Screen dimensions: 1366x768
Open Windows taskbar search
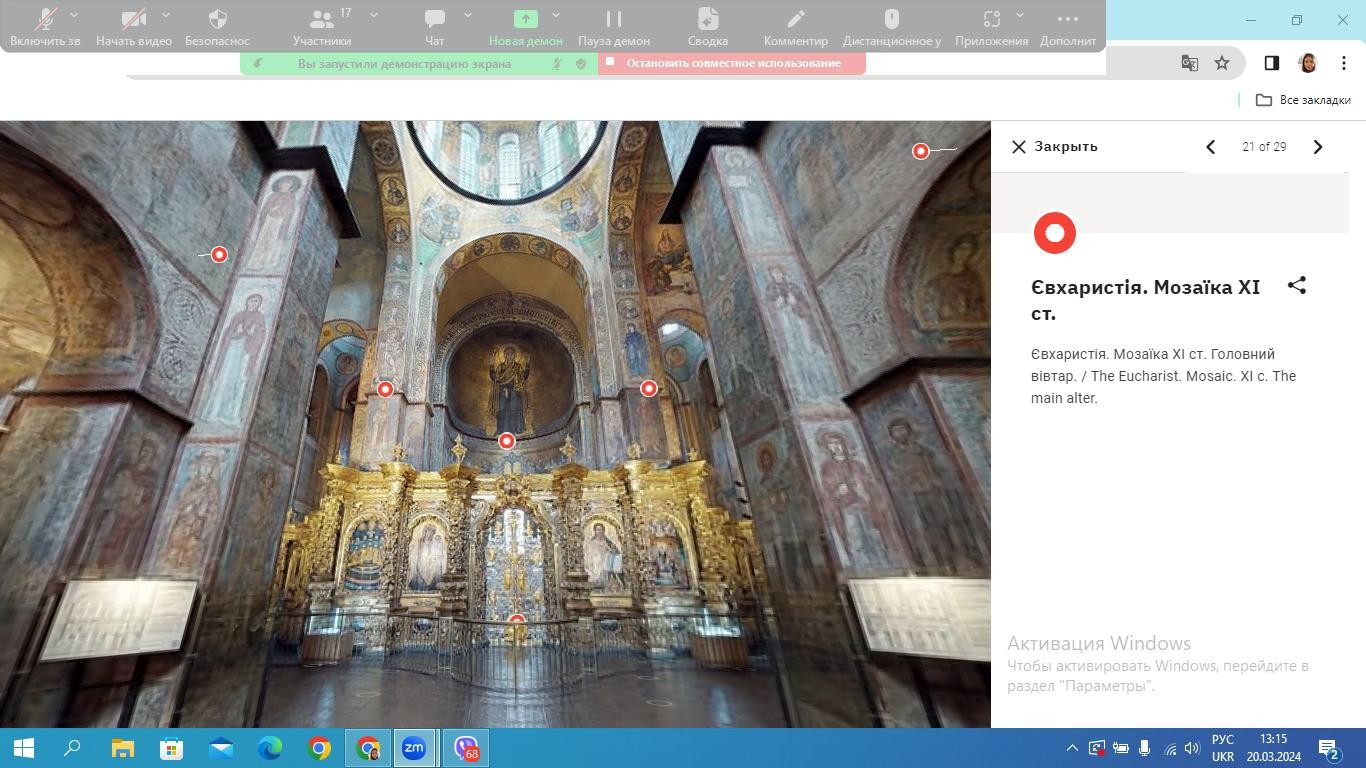[72, 748]
